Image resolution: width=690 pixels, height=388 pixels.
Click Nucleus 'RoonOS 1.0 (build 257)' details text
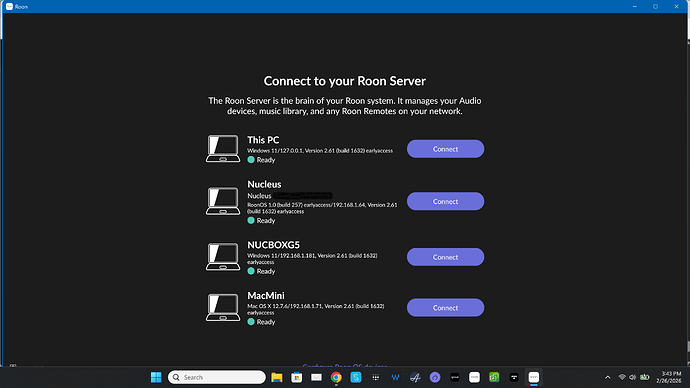click(x=322, y=208)
